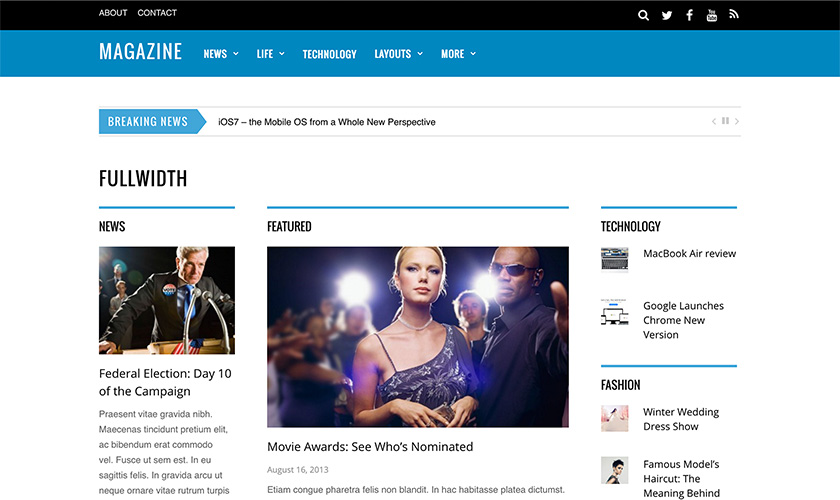The width and height of the screenshot is (840, 500).
Task: Click the FASHION sidebar heading
Action: pos(620,385)
